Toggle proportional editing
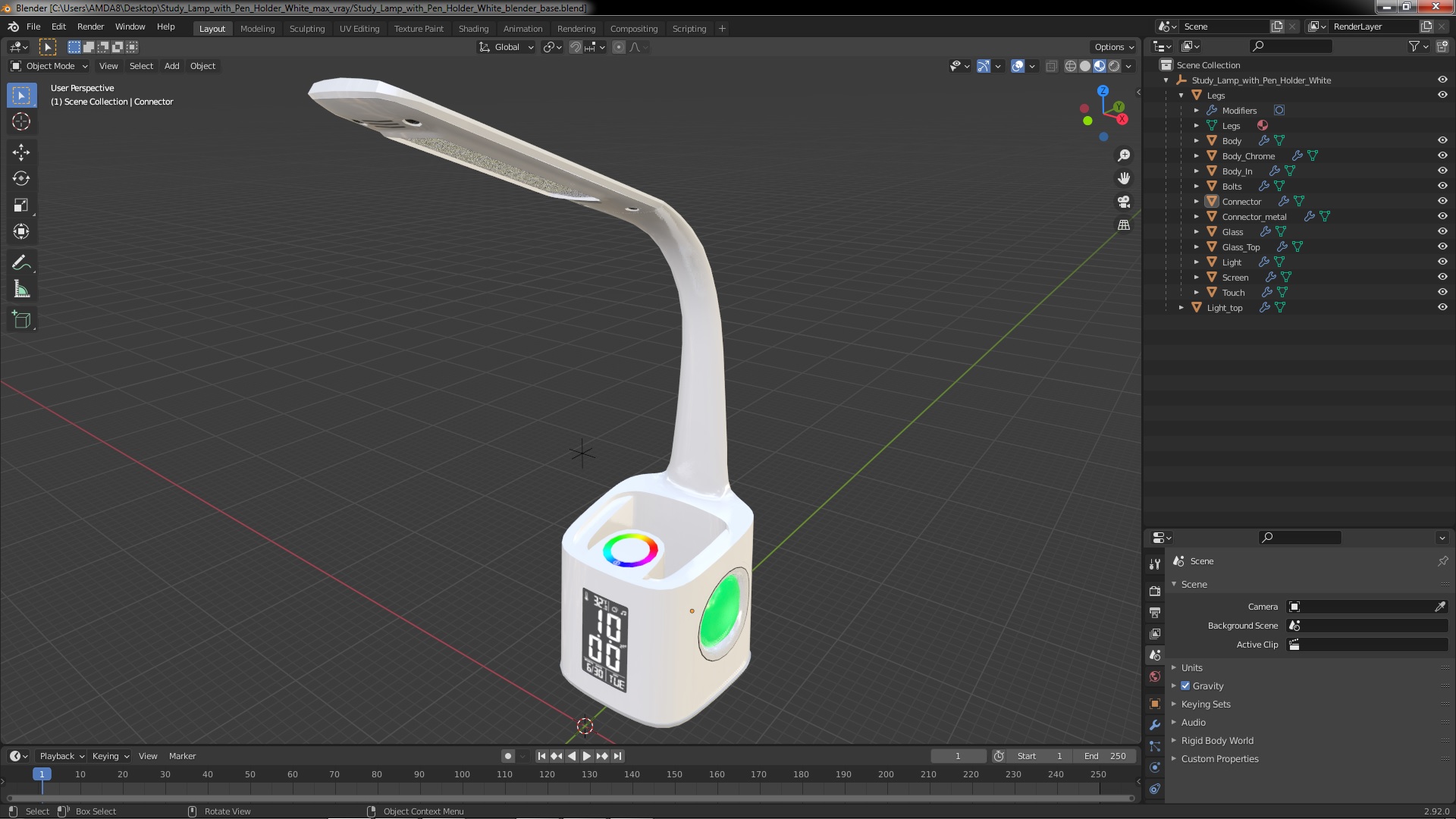 619,47
